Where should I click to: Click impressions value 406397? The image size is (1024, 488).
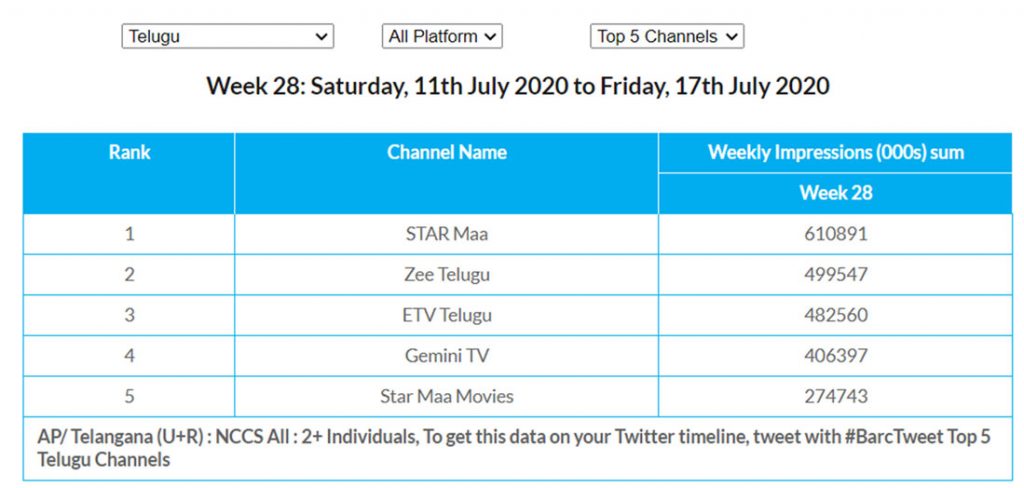point(835,356)
